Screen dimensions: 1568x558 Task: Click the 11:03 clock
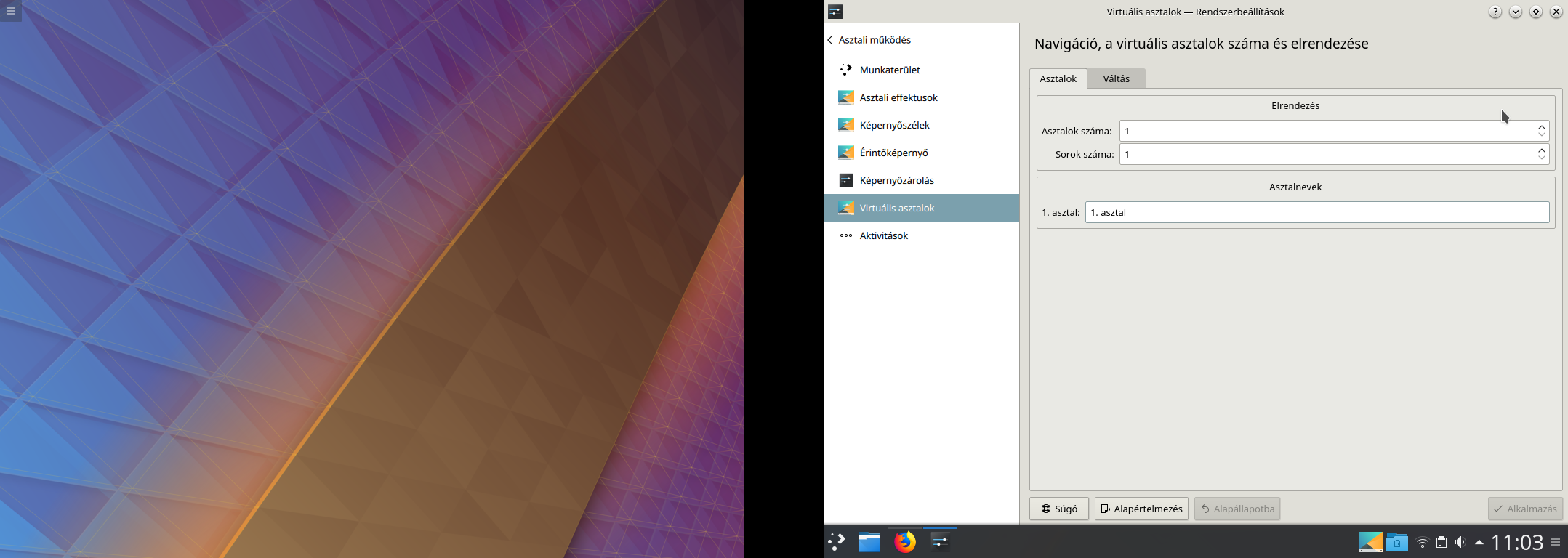tap(1517, 543)
